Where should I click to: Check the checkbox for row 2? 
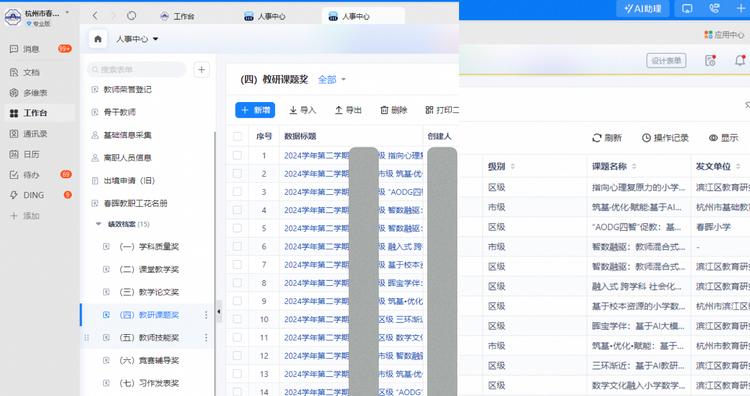pos(237,174)
